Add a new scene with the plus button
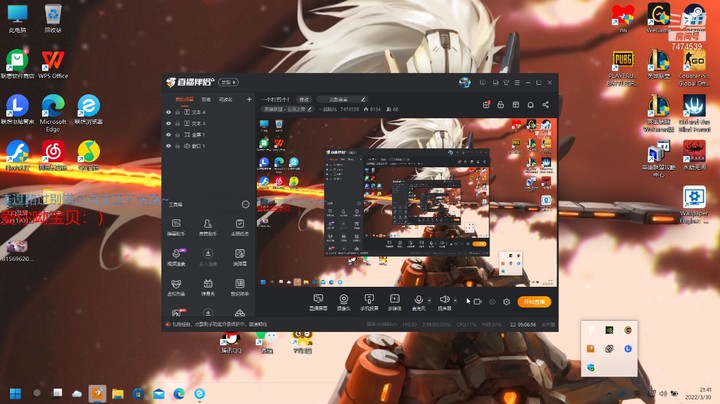Image resolution: width=720 pixels, height=404 pixels. tap(249, 99)
